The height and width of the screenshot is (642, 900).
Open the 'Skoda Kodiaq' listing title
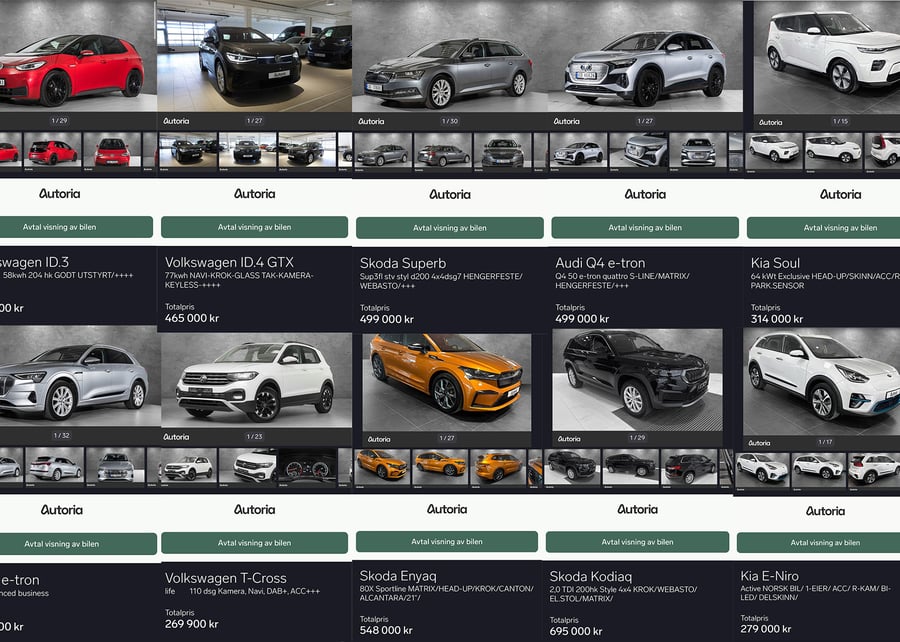point(591,577)
